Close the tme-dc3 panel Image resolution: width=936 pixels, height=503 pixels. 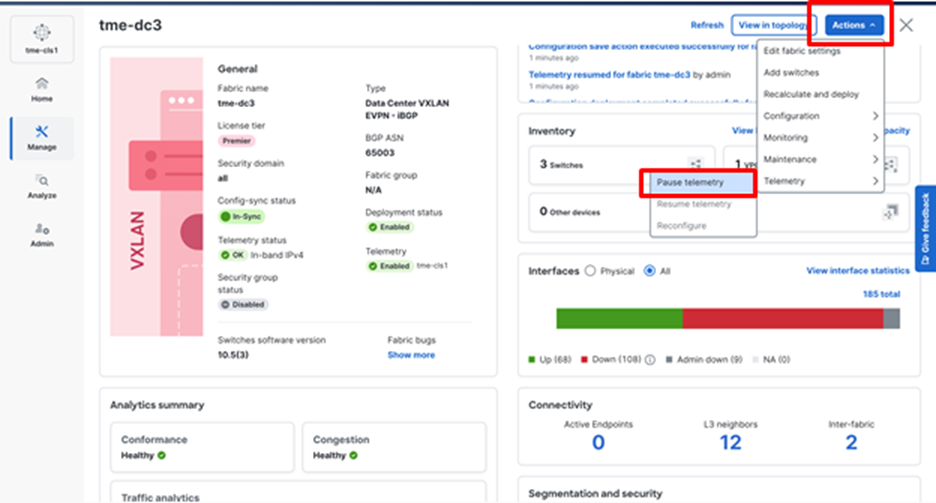click(906, 25)
